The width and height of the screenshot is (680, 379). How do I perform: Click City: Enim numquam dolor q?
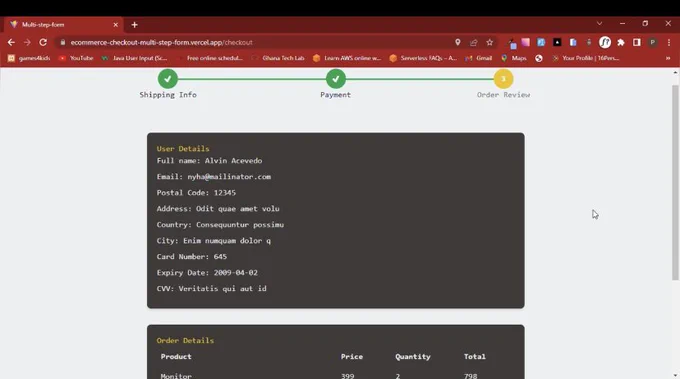pos(214,241)
